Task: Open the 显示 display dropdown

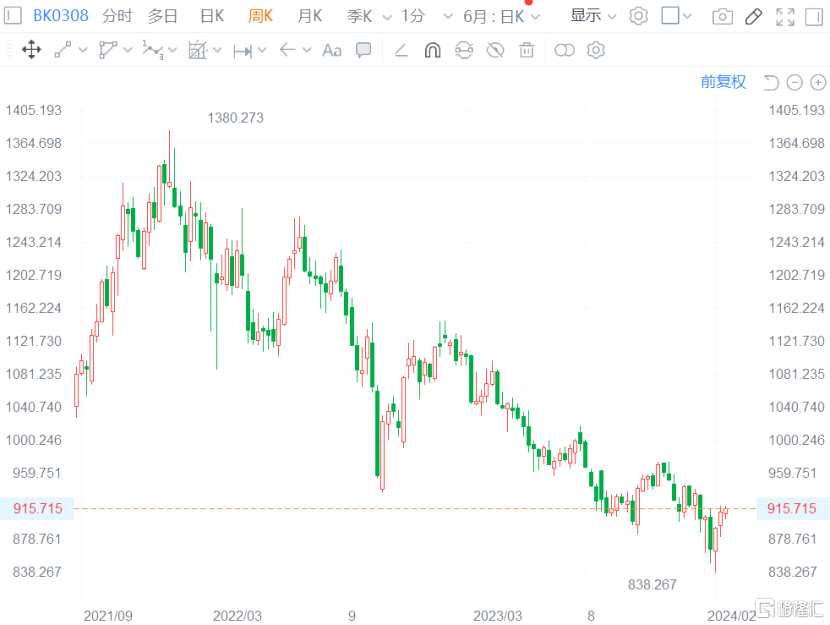Action: click(x=589, y=17)
